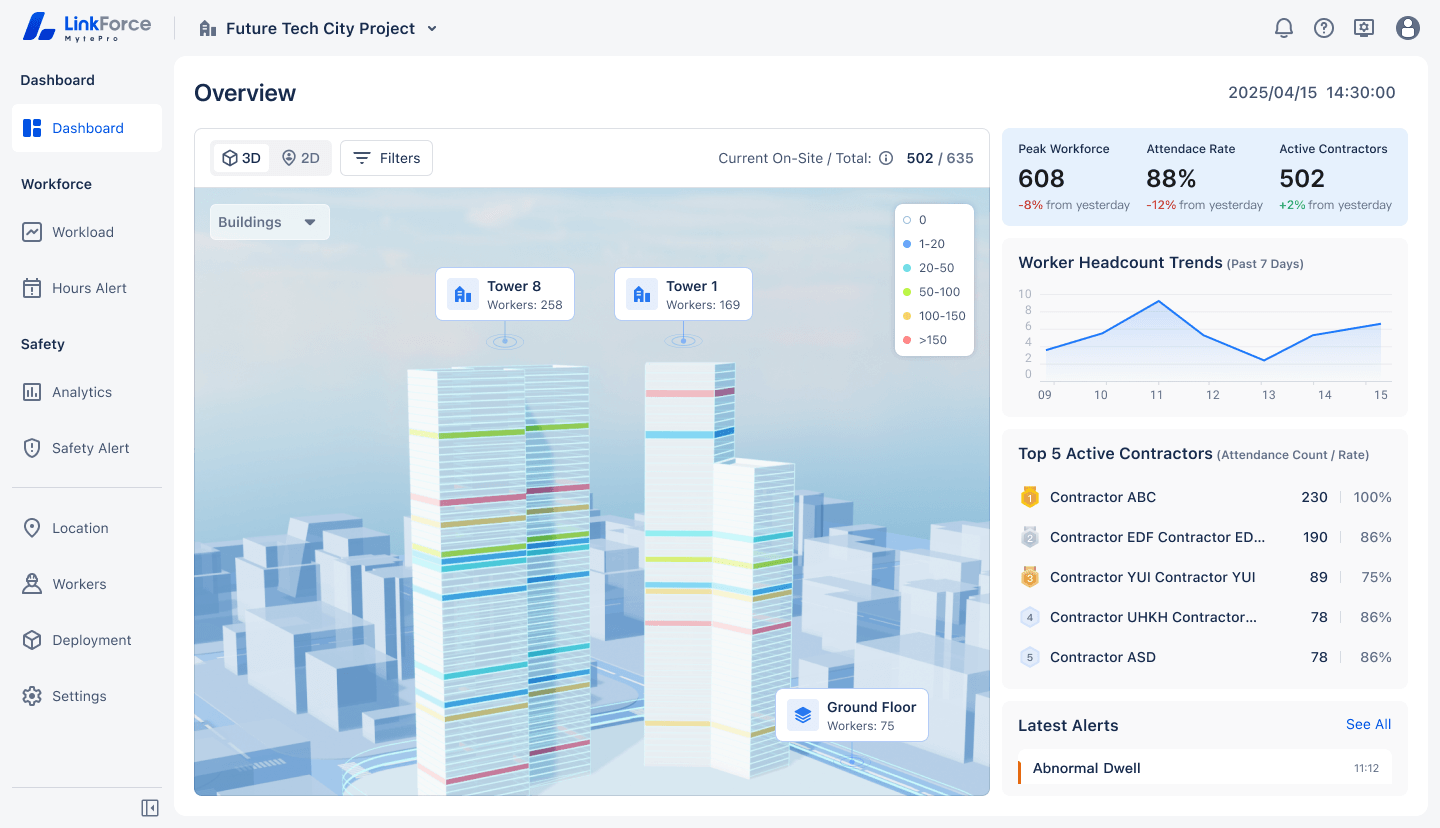
Task: Click the gold medal beside Contractor ABC
Action: click(x=1030, y=497)
